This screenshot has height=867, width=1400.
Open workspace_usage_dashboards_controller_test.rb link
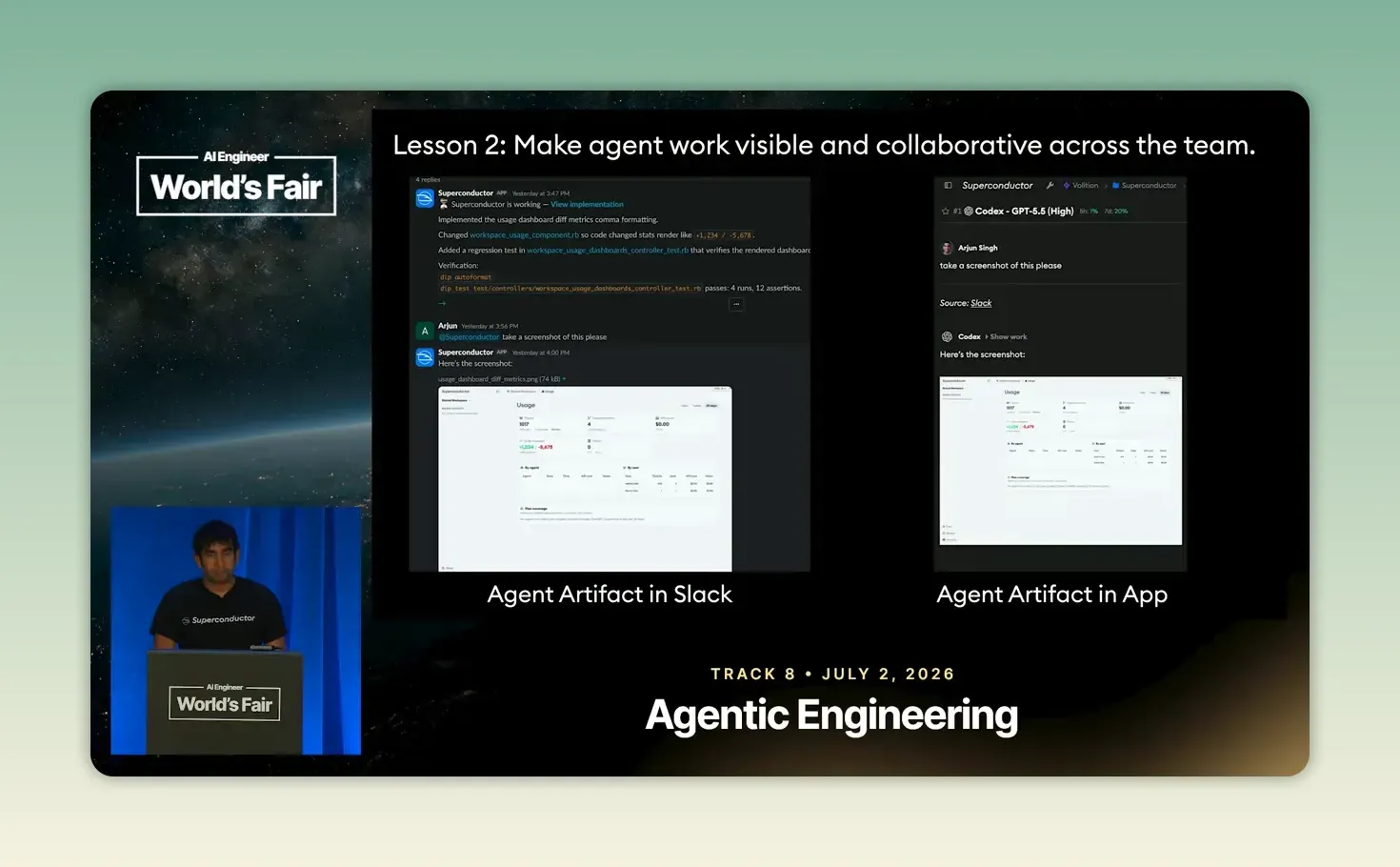(x=608, y=250)
